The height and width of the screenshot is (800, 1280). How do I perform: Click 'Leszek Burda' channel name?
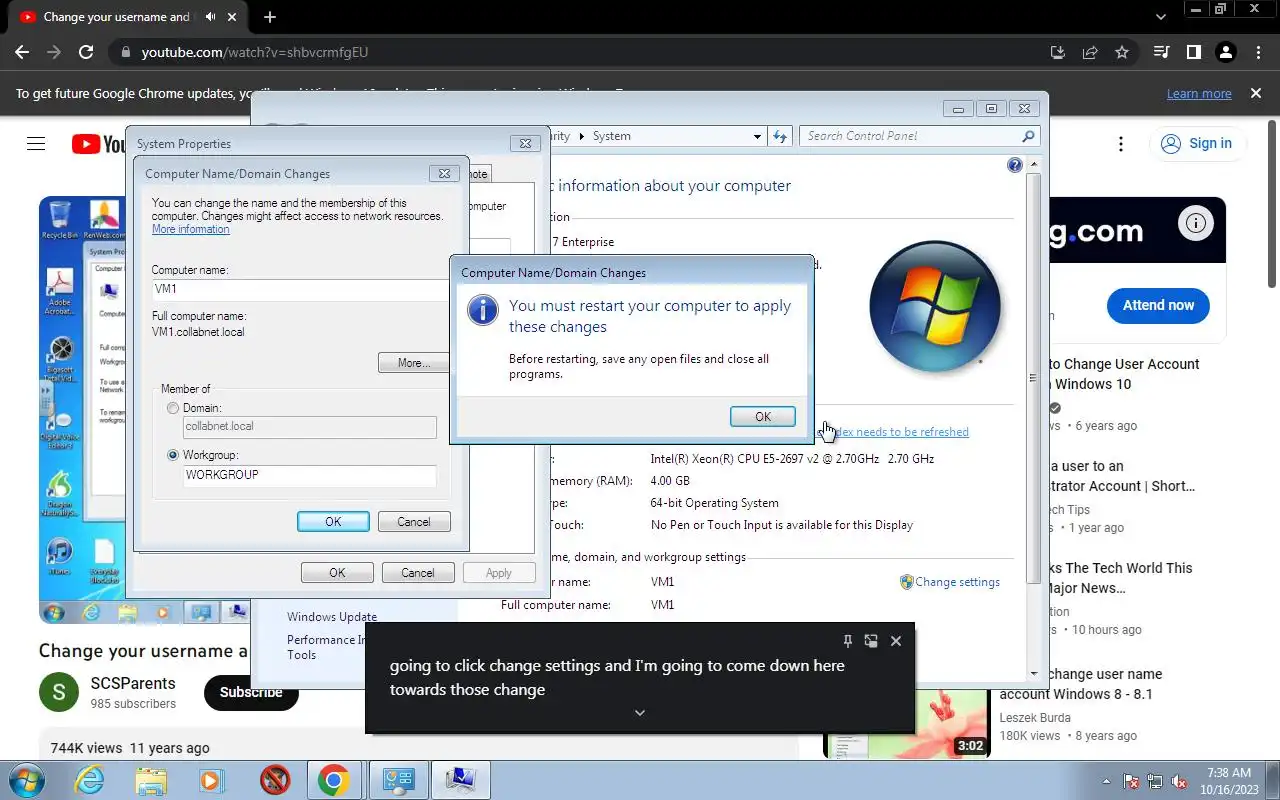pyautogui.click(x=1035, y=718)
